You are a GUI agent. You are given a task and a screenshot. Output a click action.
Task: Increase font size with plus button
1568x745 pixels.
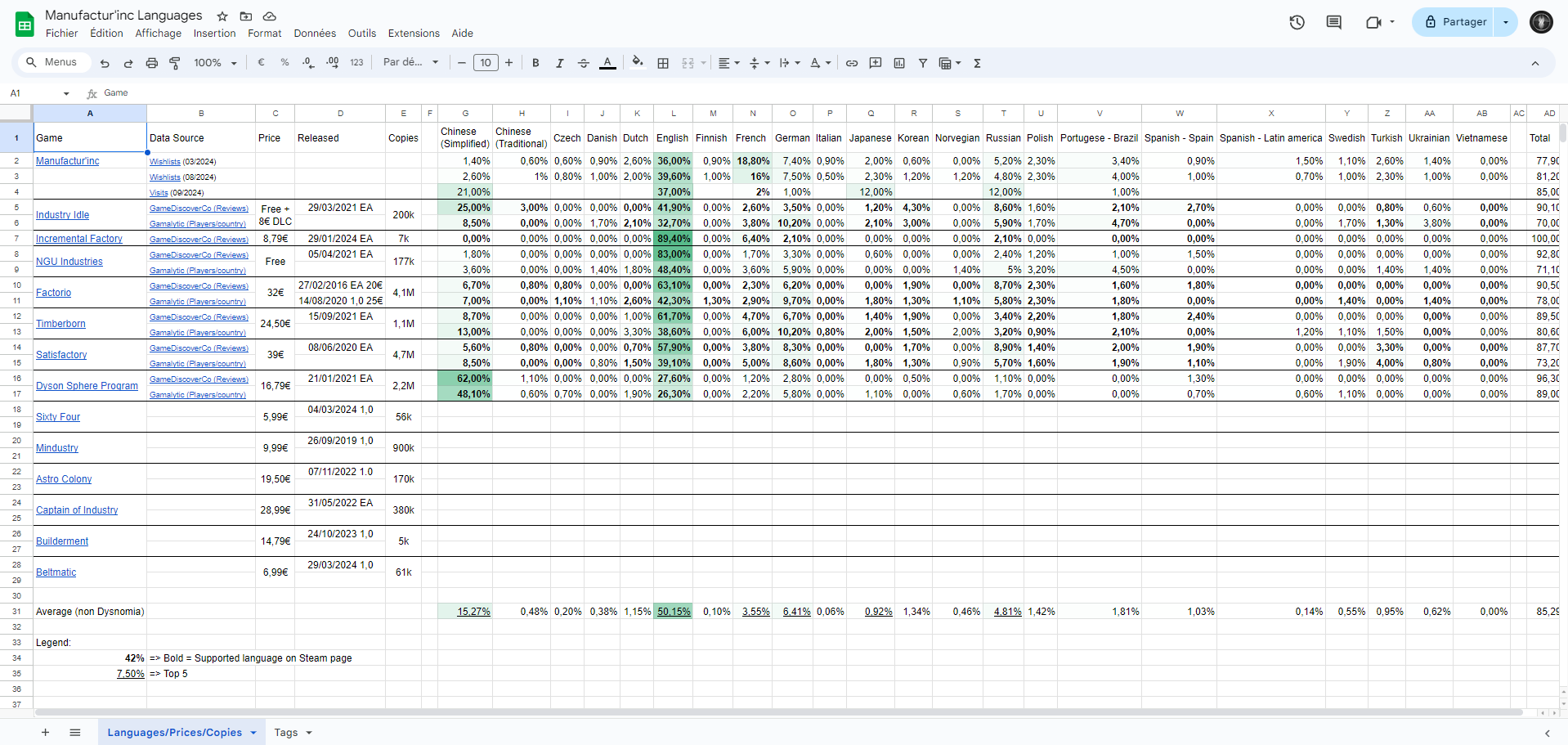(x=508, y=62)
